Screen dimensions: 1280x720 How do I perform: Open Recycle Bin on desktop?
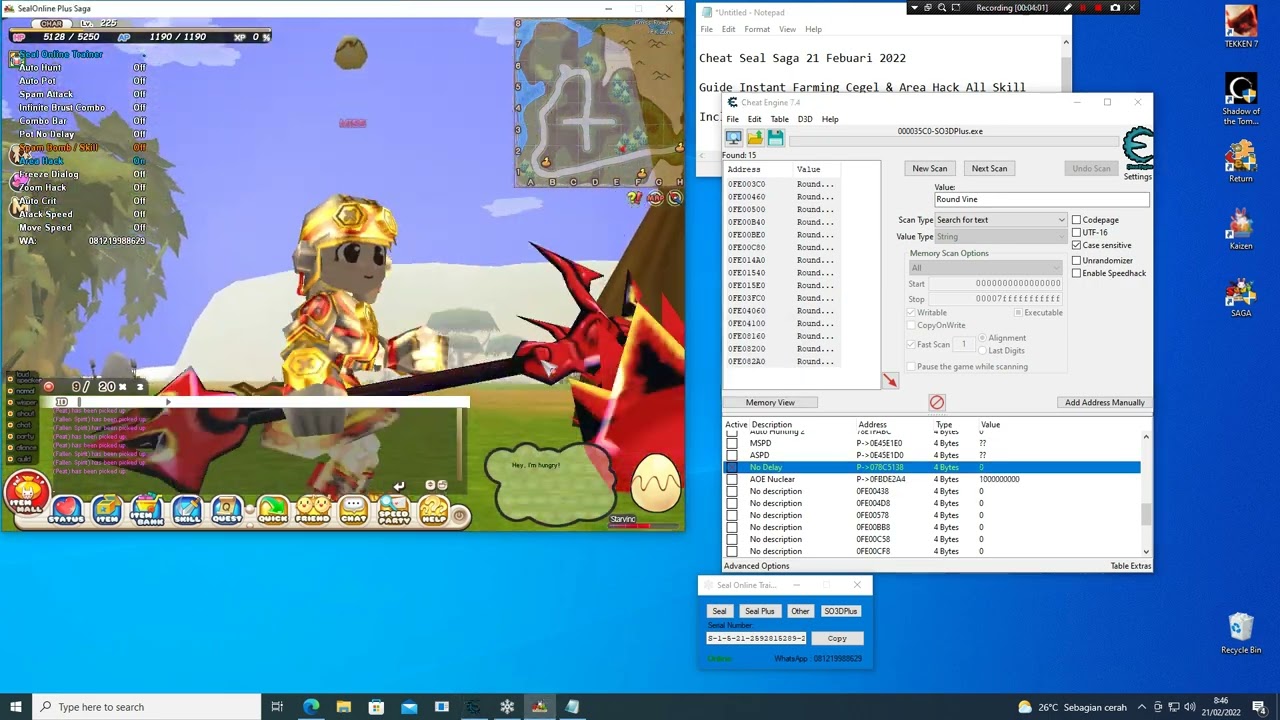click(1241, 633)
